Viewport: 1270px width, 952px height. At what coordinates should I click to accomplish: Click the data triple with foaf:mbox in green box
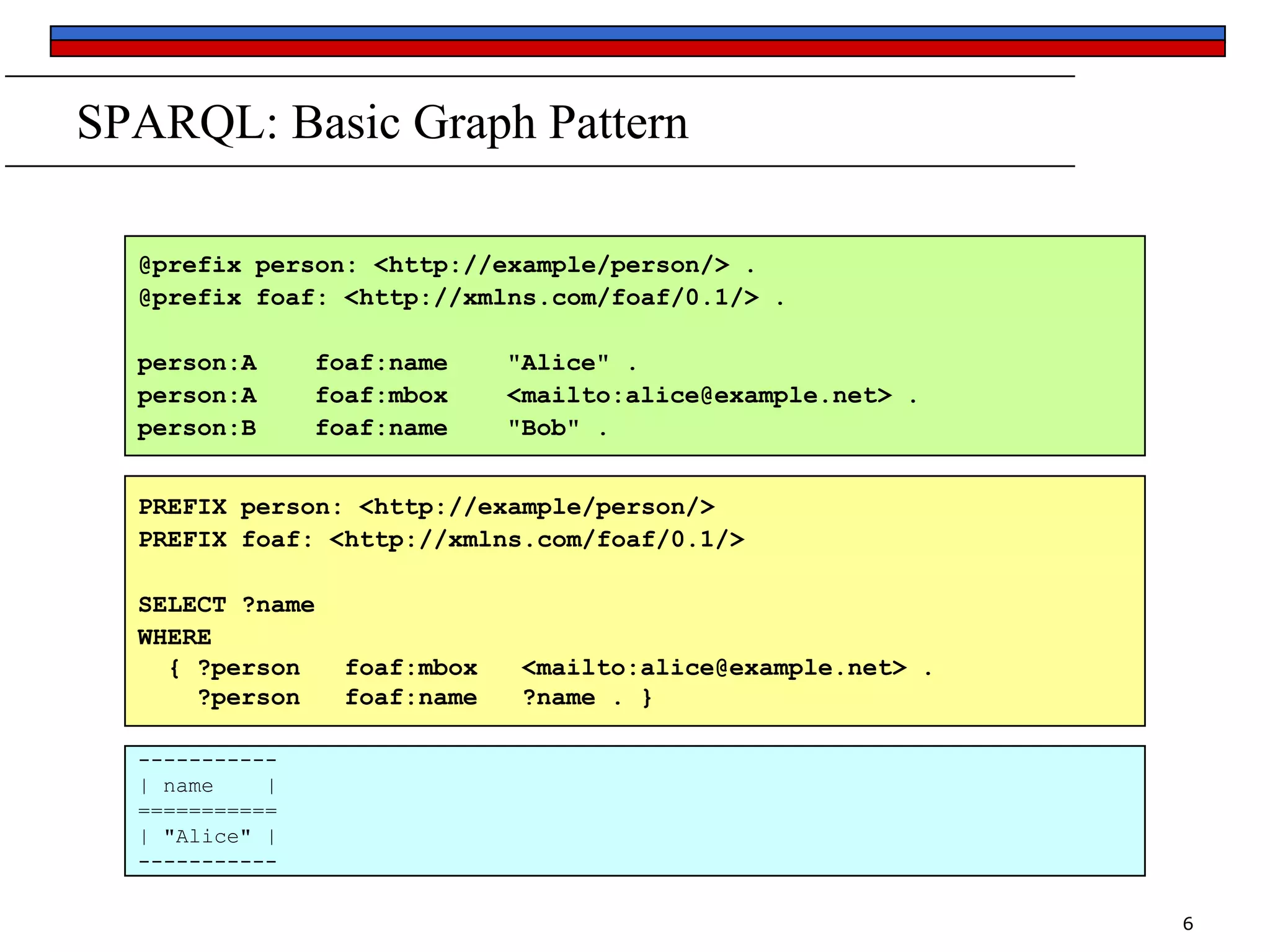[527, 395]
